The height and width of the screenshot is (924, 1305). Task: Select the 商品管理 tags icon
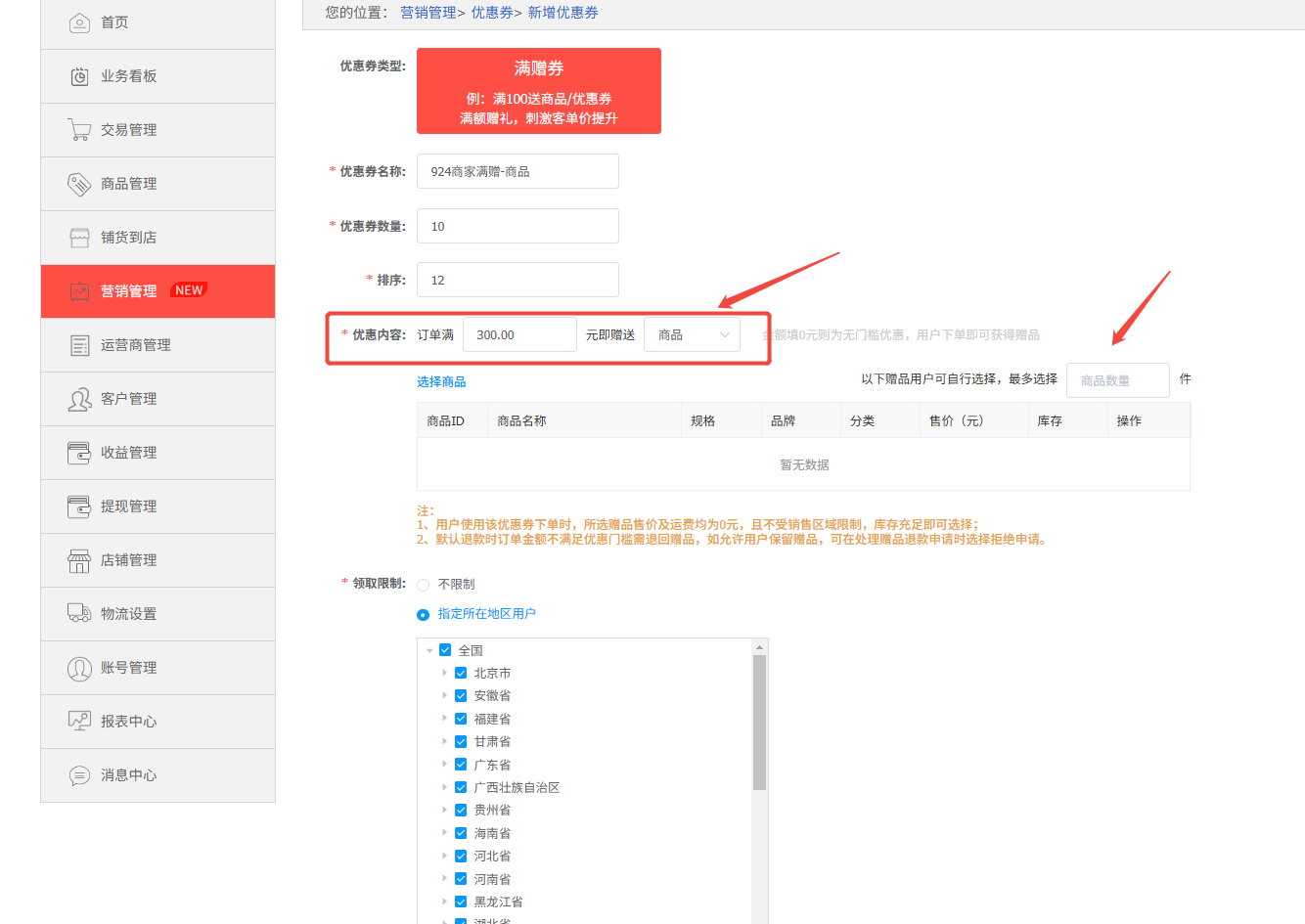coord(80,183)
